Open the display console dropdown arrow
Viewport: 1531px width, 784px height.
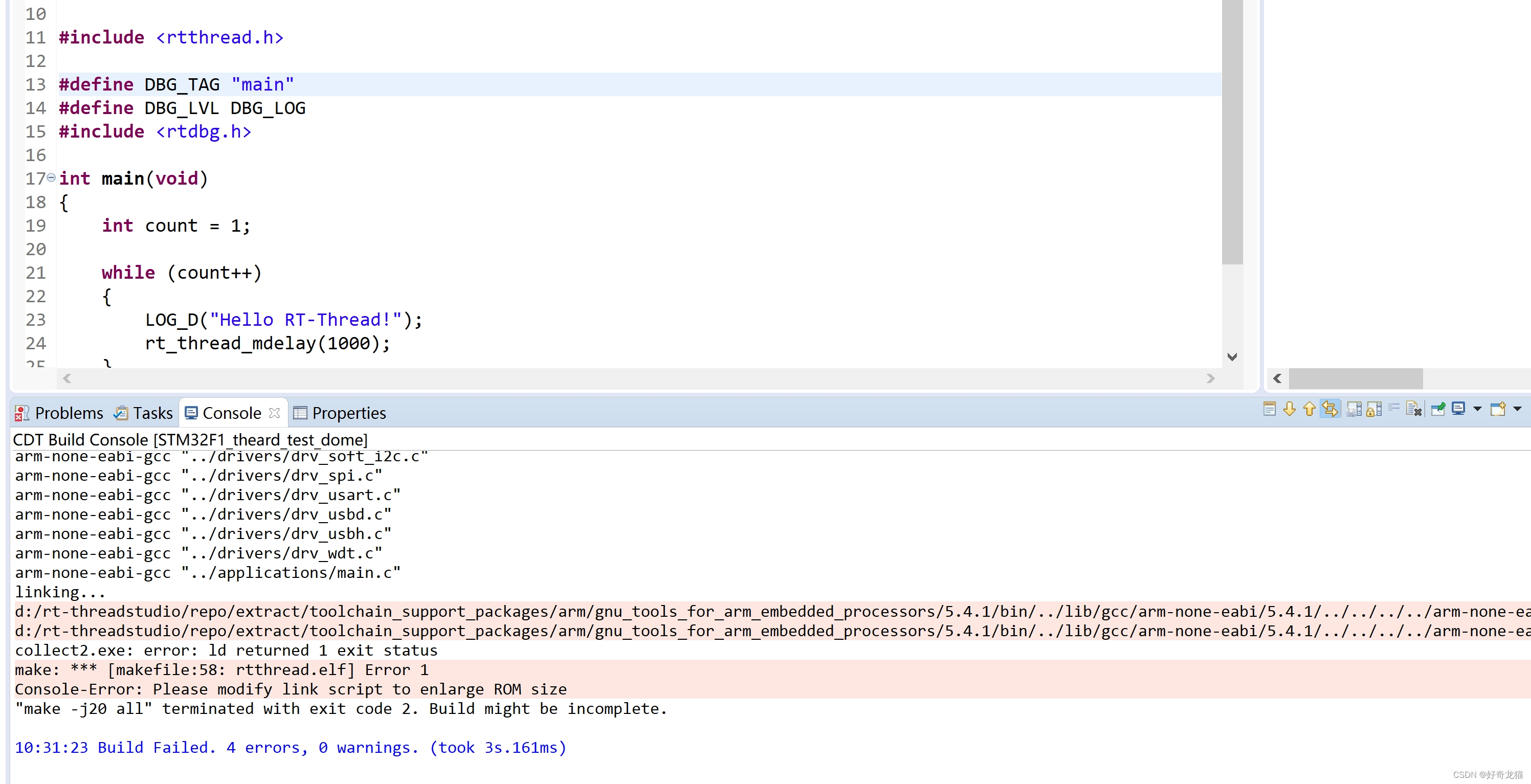pyautogui.click(x=1477, y=409)
